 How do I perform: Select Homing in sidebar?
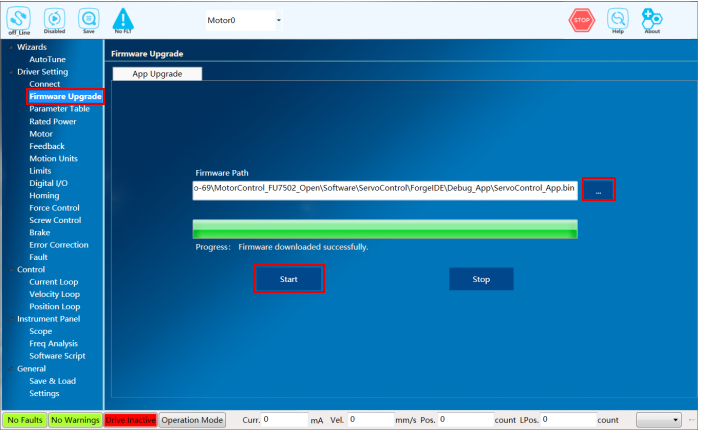tap(44, 196)
